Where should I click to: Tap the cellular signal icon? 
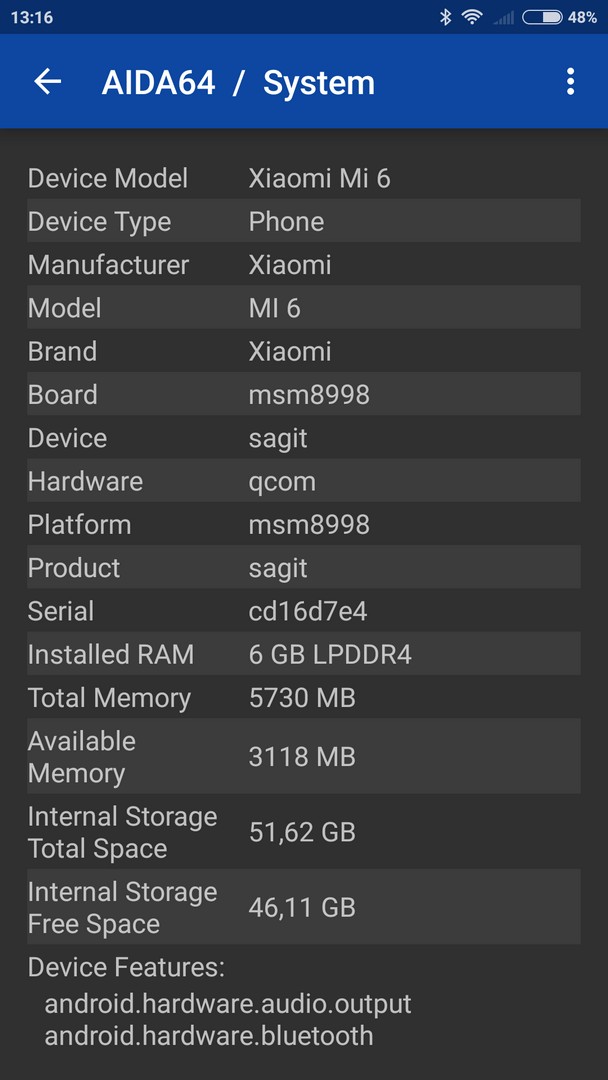pyautogui.click(x=504, y=18)
